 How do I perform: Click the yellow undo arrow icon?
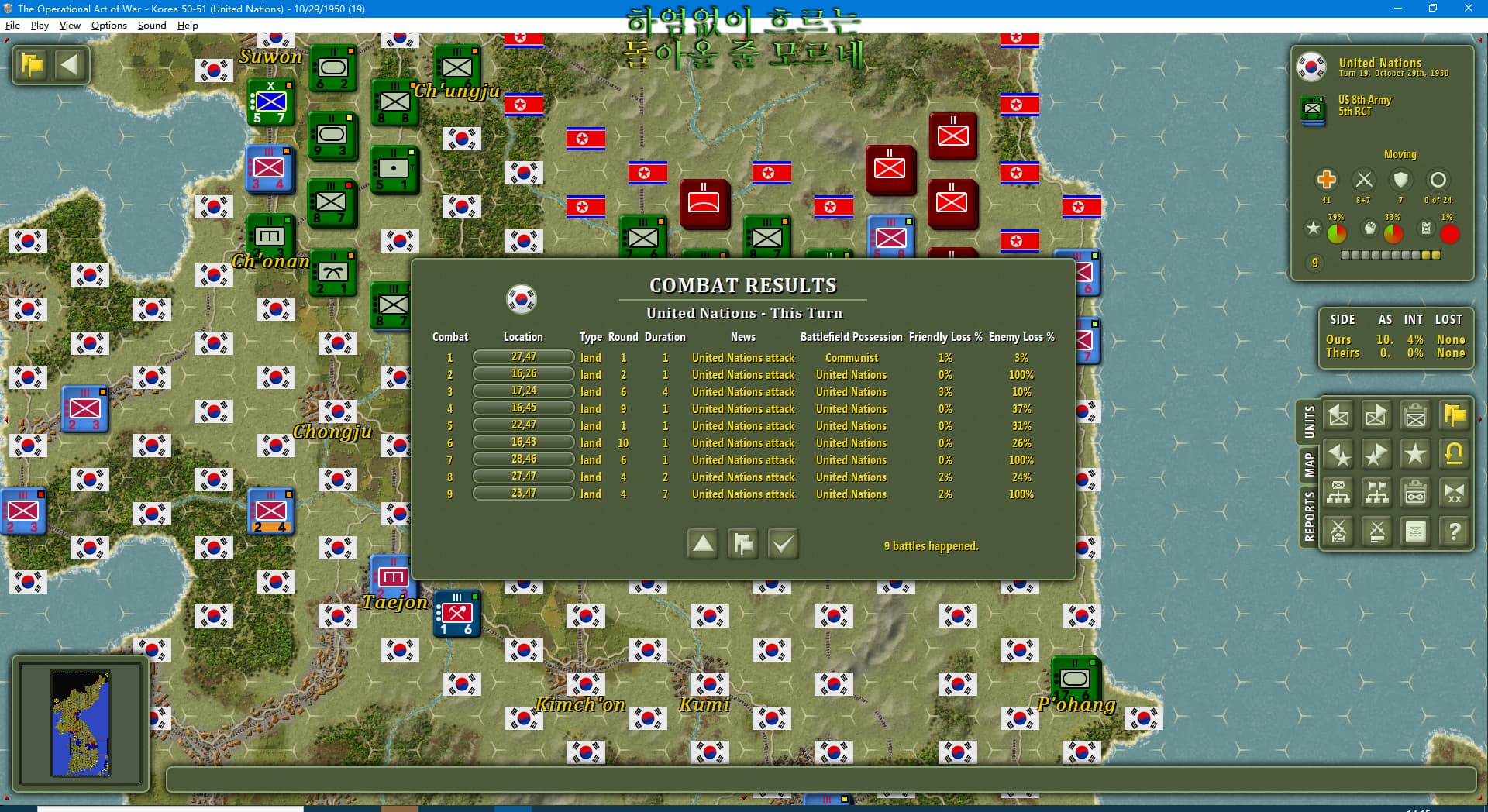pos(1455,455)
